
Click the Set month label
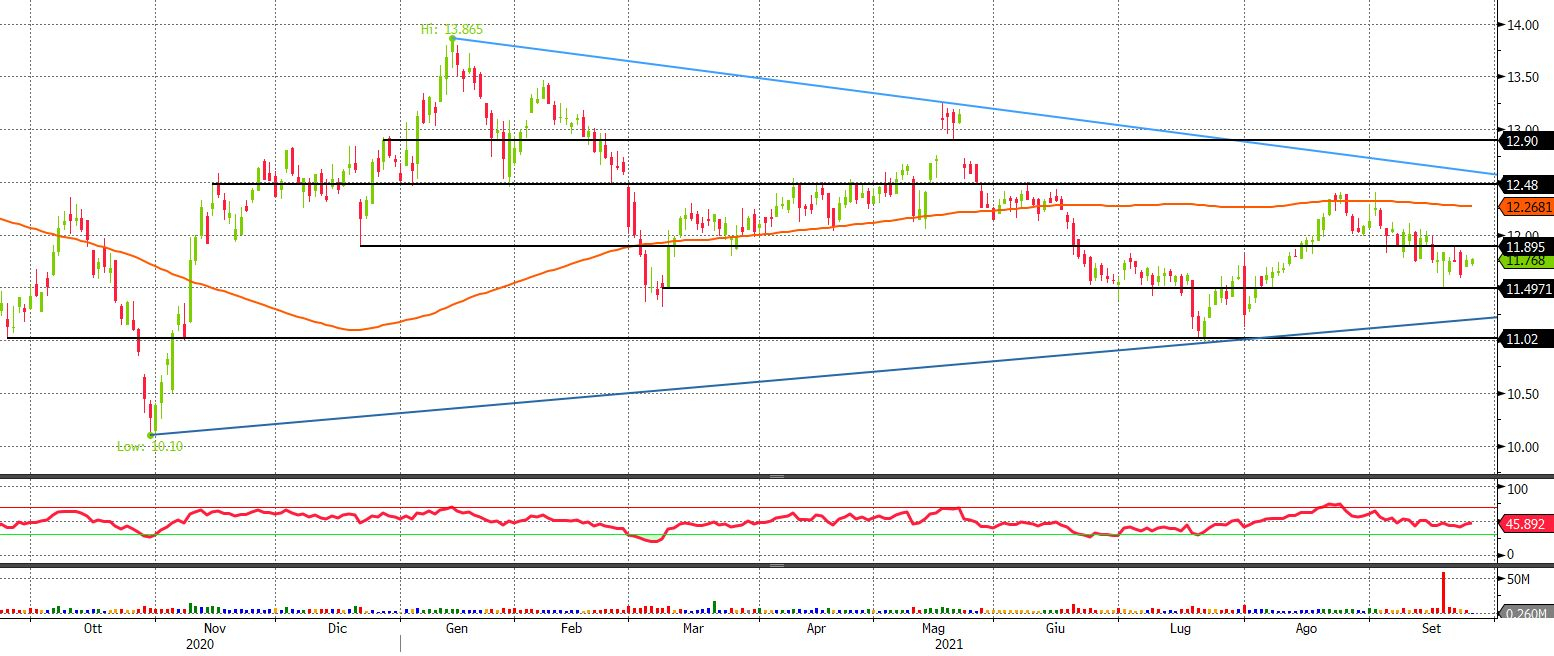tap(1432, 629)
